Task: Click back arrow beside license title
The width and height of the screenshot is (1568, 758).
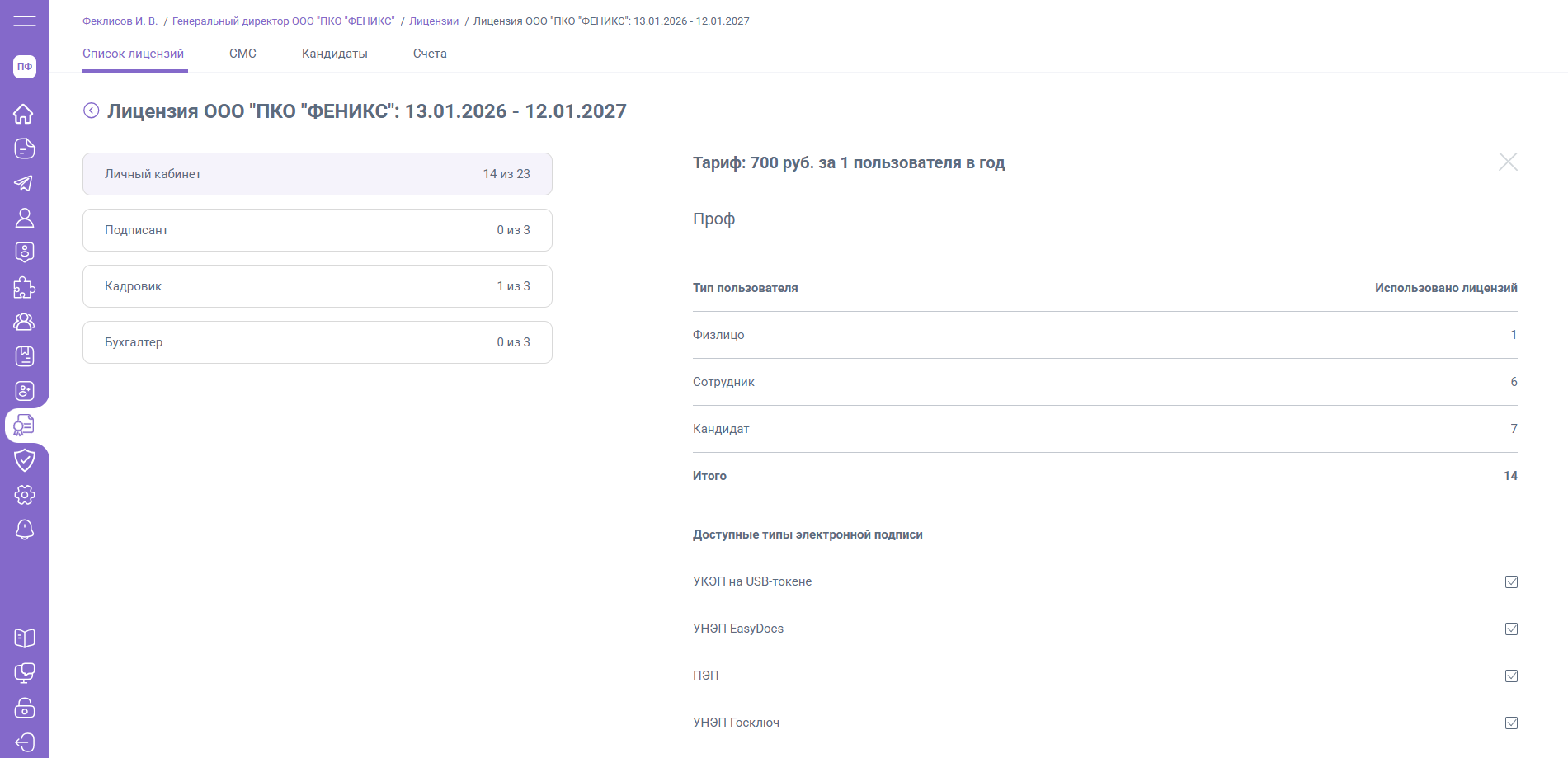Action: [92, 111]
